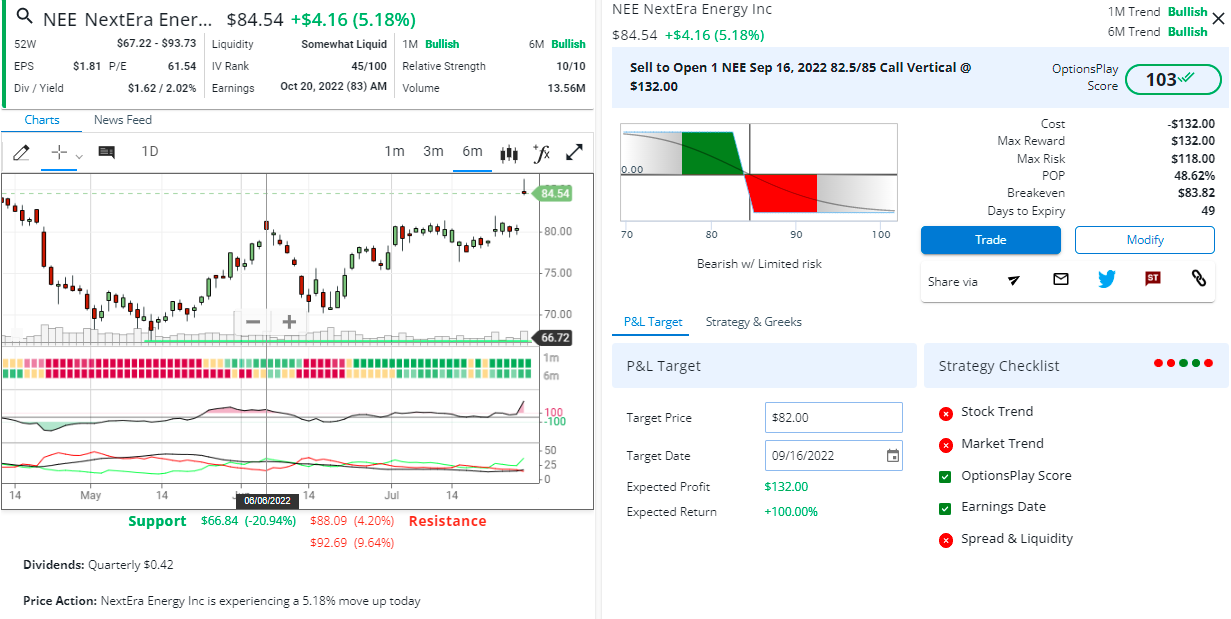Click the 66.72 support price label
This screenshot has height=619, width=1231.
[x=555, y=338]
